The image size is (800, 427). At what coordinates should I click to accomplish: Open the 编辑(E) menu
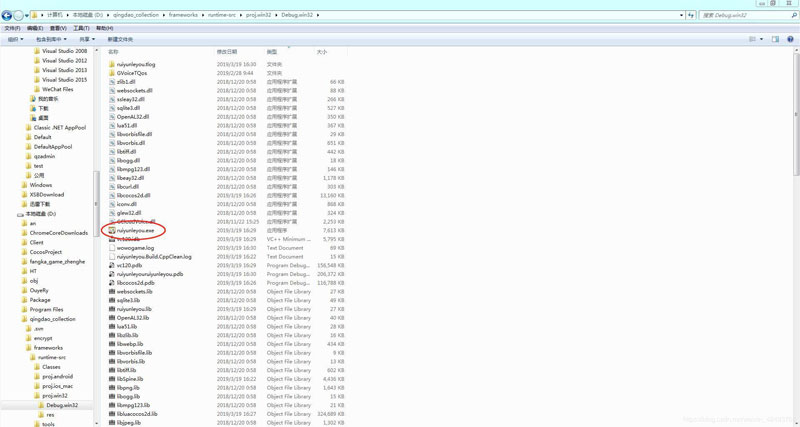point(35,29)
